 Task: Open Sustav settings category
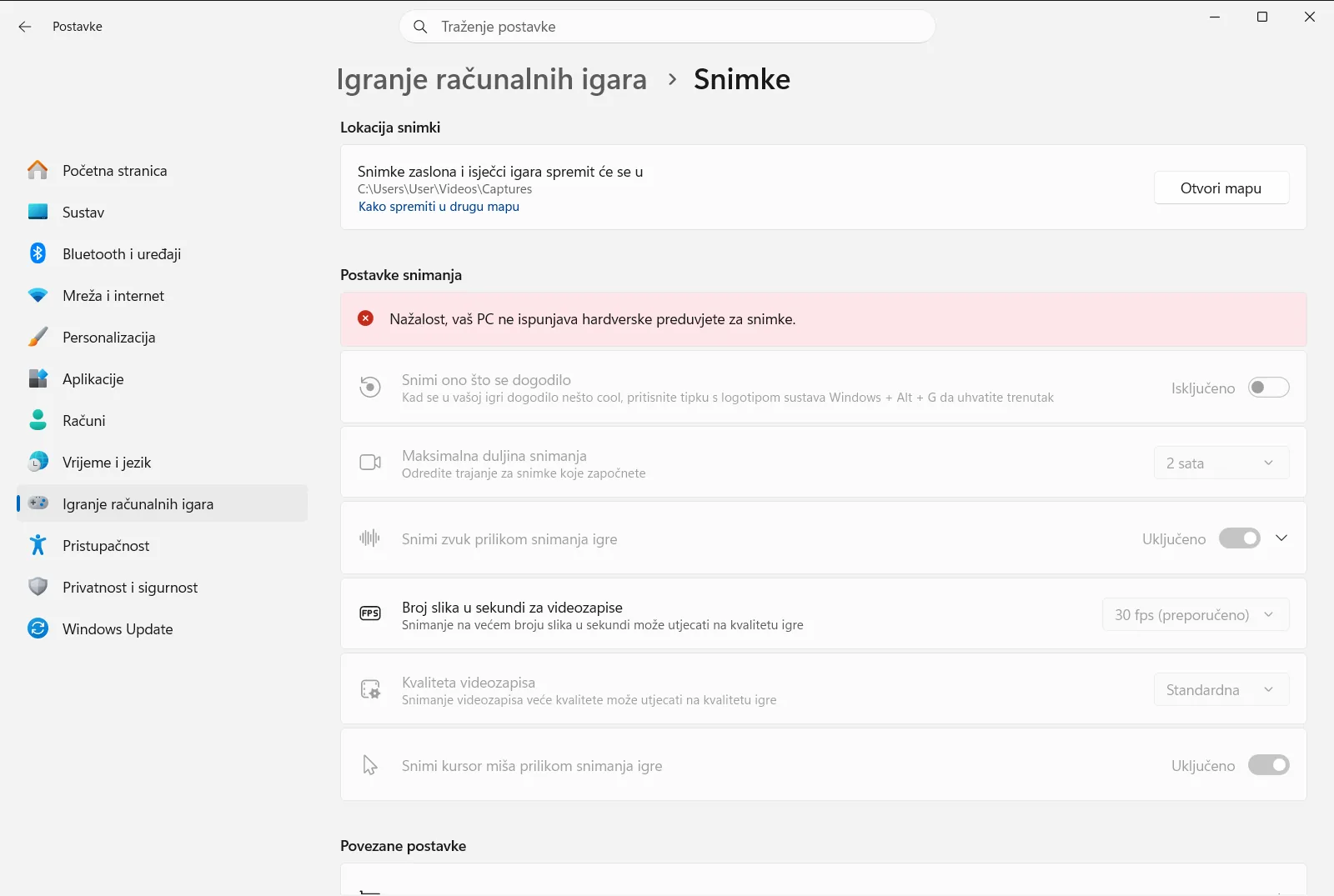(x=163, y=212)
